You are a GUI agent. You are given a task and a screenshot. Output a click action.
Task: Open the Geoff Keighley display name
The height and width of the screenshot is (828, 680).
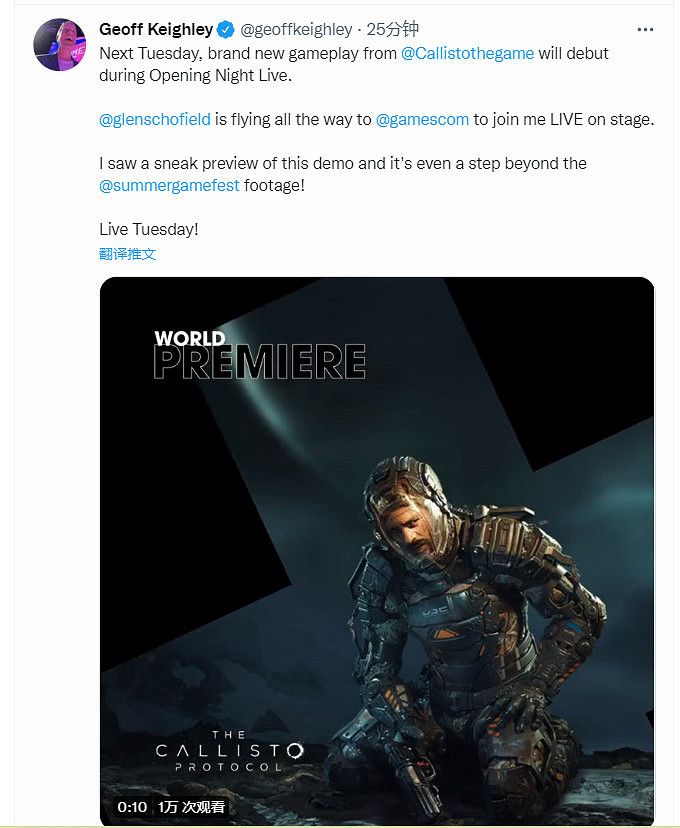156,30
